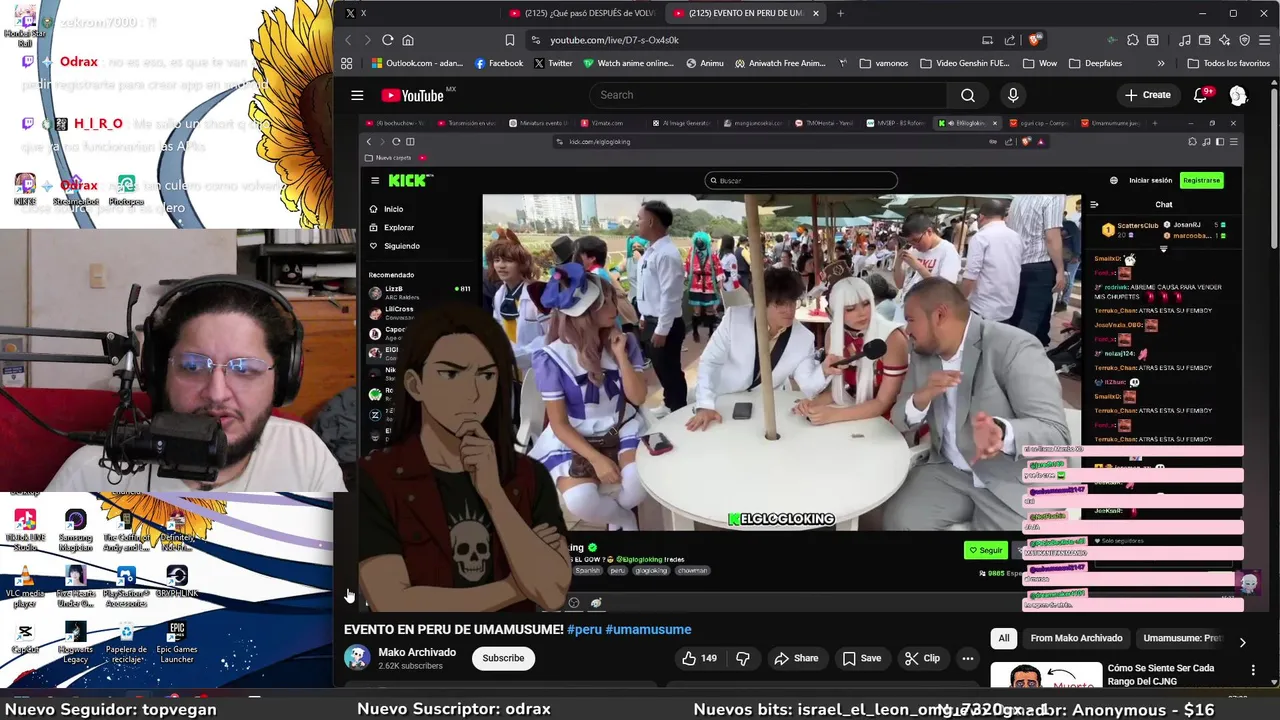Open the vamonos bookmarks folder
Viewport: 1280px width, 720px height.
point(883,63)
